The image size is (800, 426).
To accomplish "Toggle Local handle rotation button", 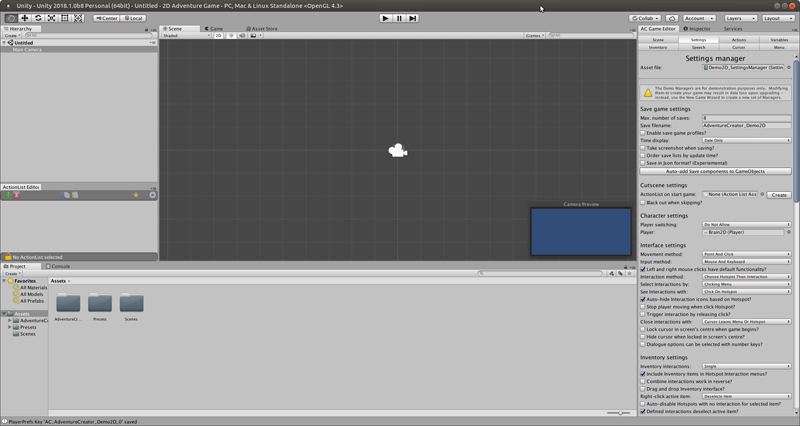I will click(134, 18).
